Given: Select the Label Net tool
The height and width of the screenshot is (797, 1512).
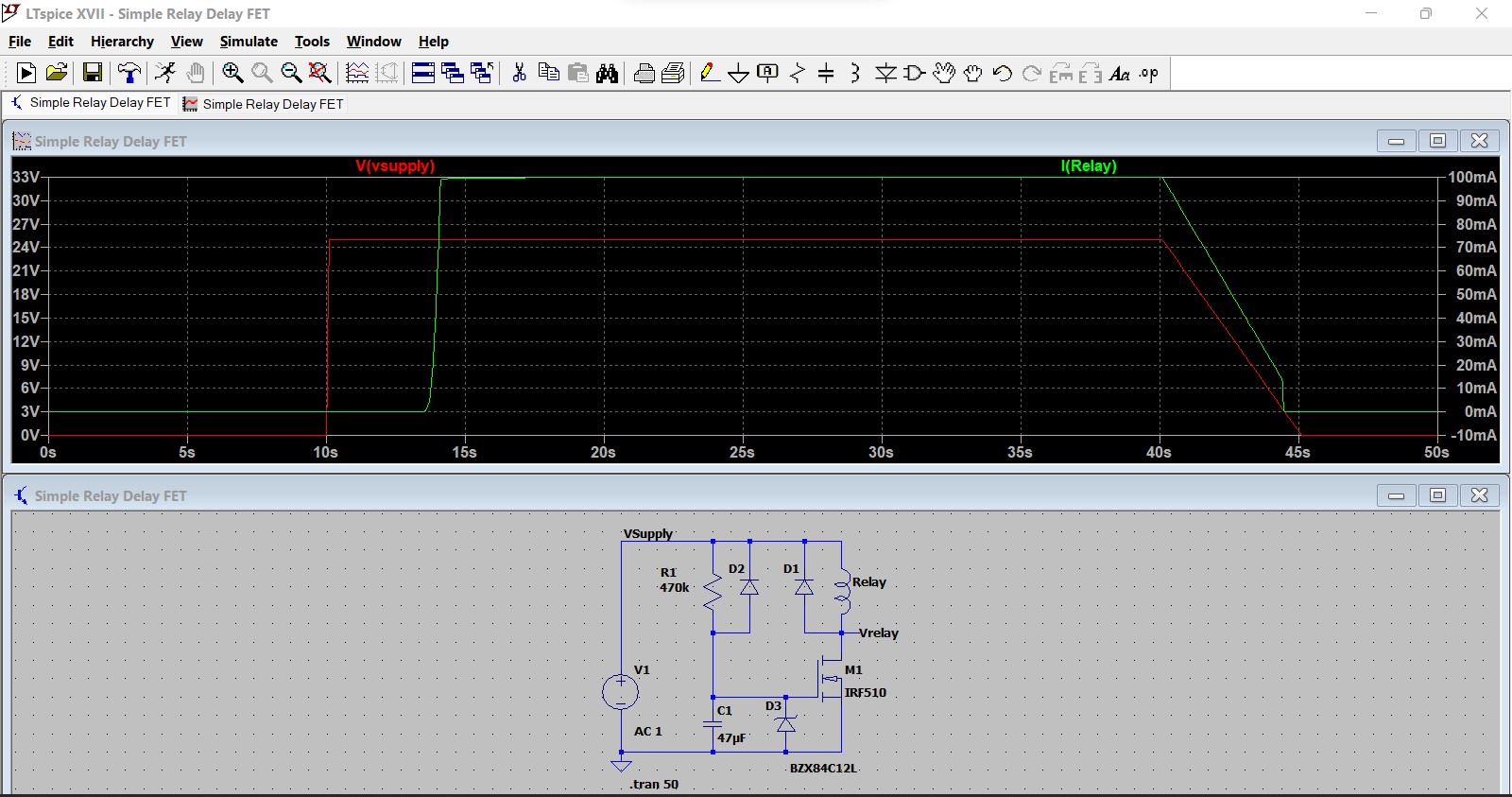Looking at the screenshot, I should click(x=768, y=73).
